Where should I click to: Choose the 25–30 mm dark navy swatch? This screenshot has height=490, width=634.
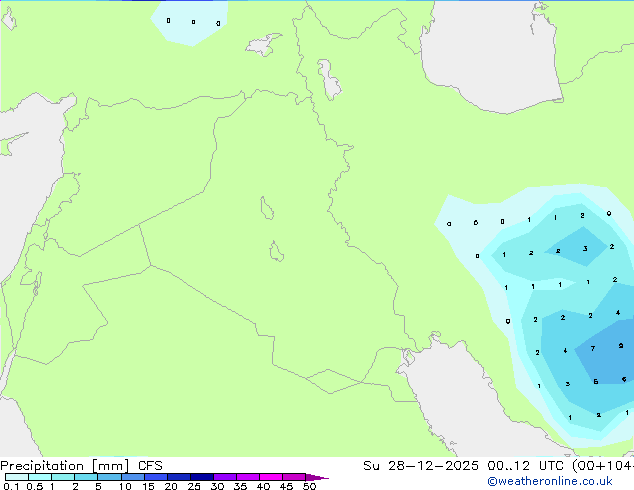(x=202, y=477)
